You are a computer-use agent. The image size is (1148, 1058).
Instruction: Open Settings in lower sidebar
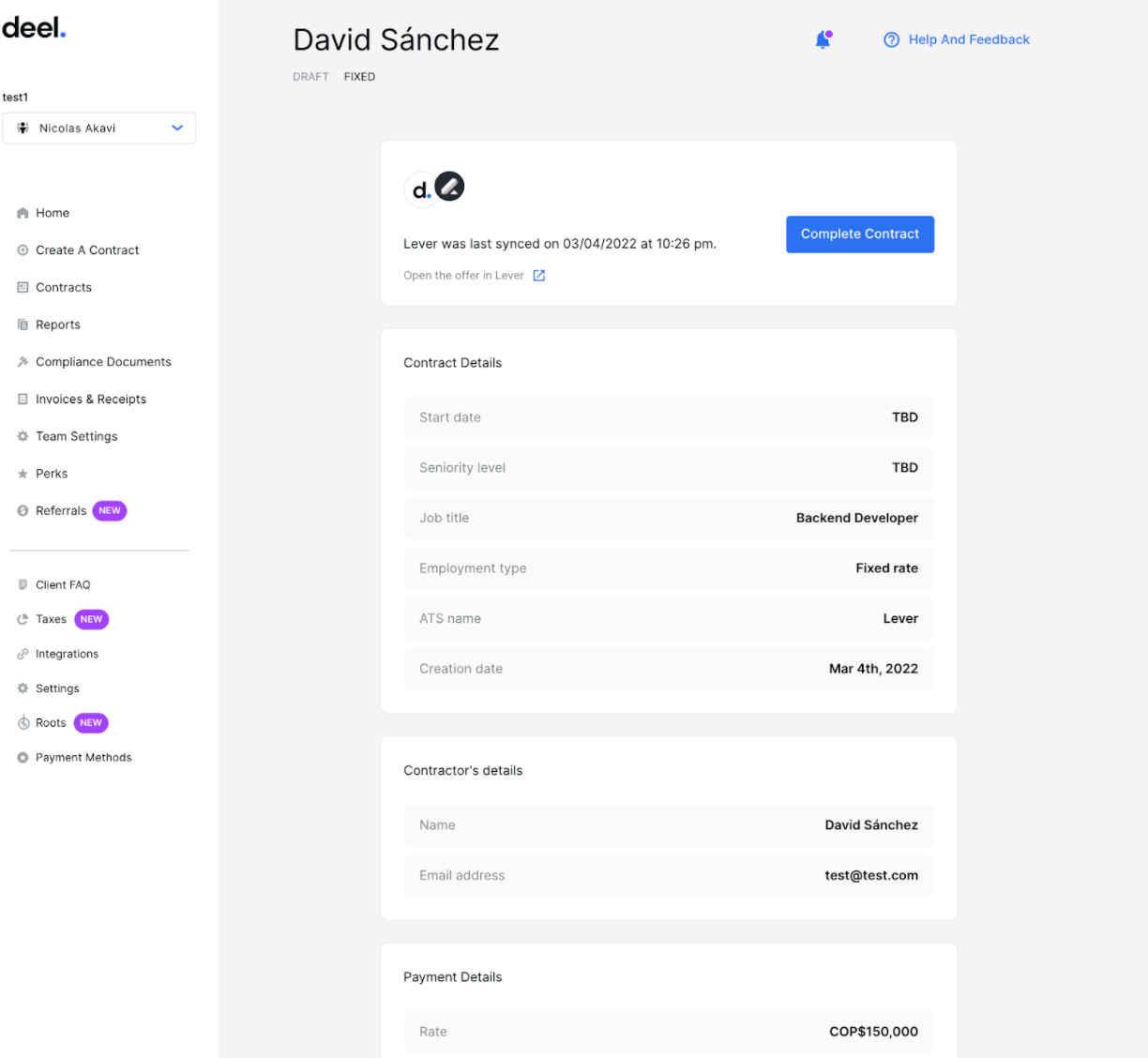[x=57, y=688]
